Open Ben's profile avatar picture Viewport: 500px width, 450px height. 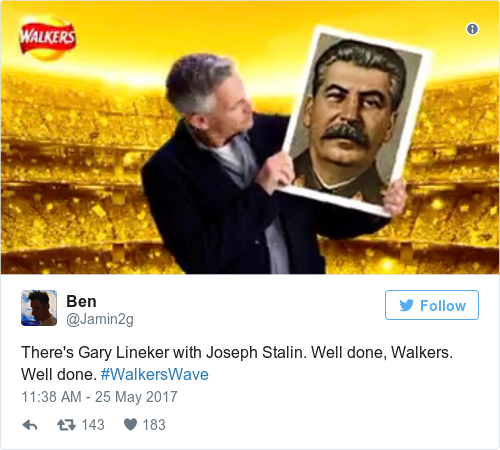[39, 308]
